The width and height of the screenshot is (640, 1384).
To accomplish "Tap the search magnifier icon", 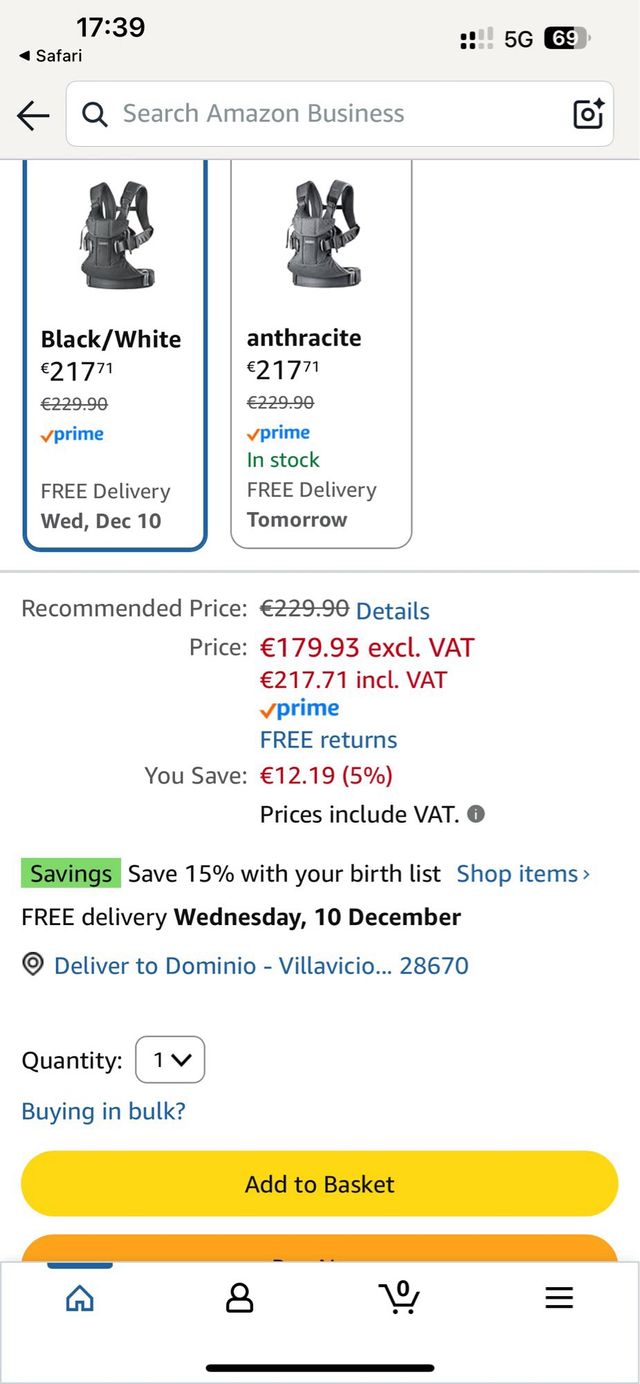I will [95, 114].
